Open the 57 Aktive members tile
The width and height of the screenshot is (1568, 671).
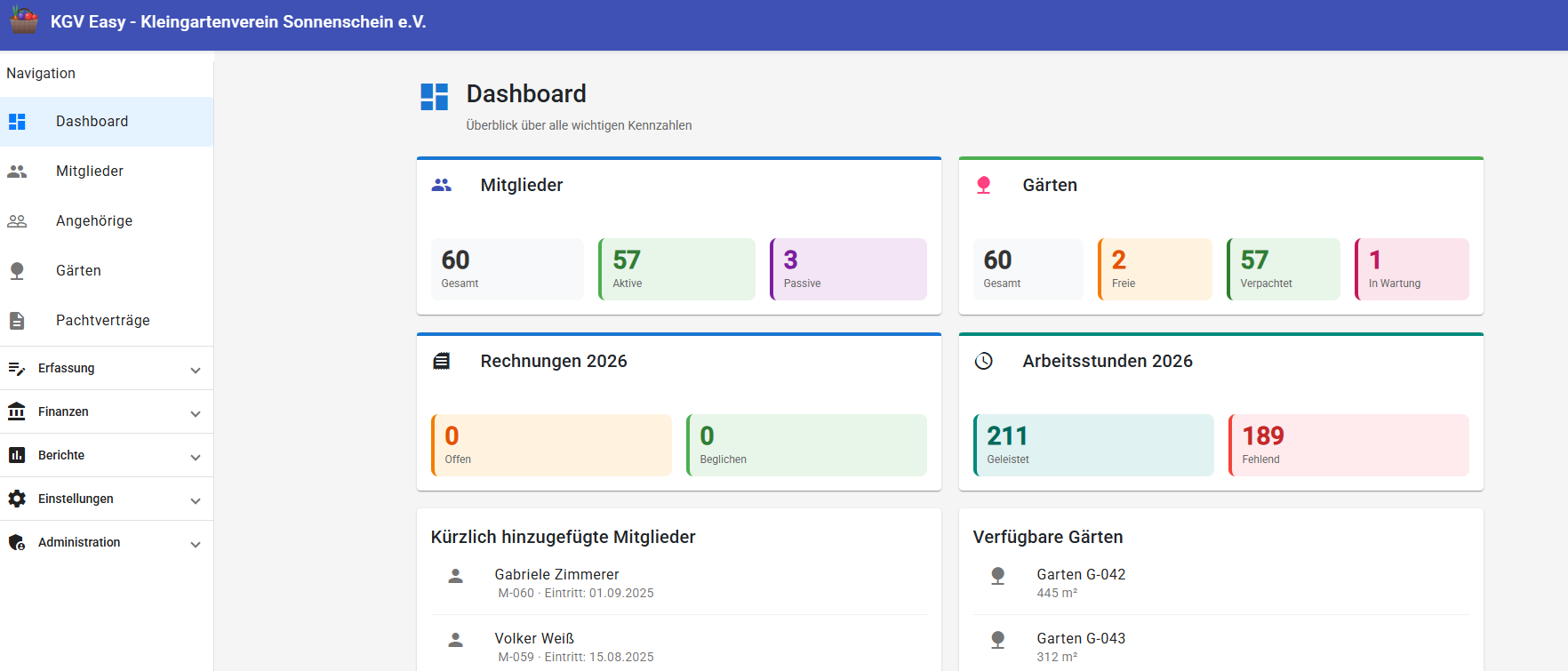point(677,269)
